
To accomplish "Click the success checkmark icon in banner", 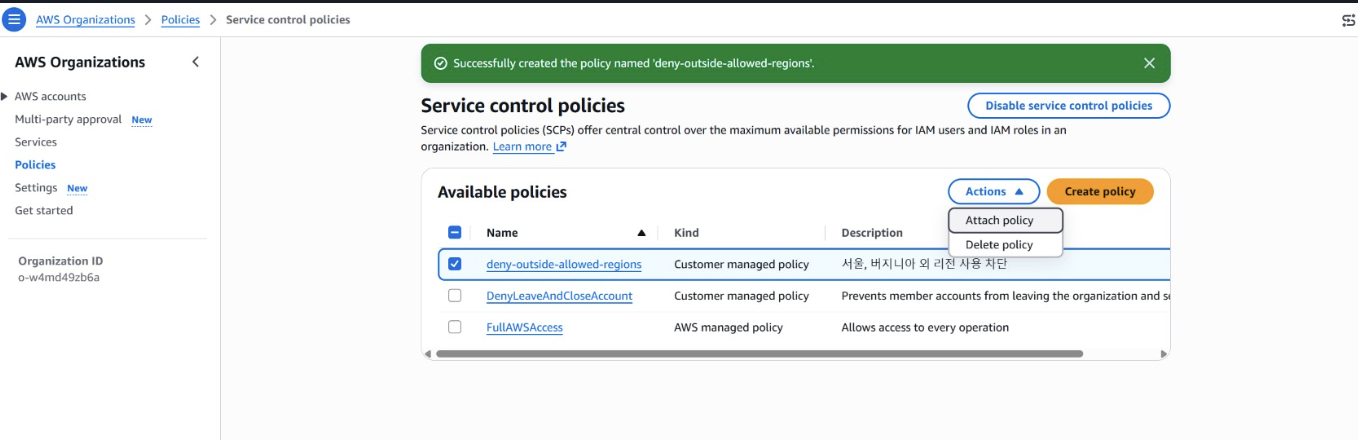I will (440, 63).
